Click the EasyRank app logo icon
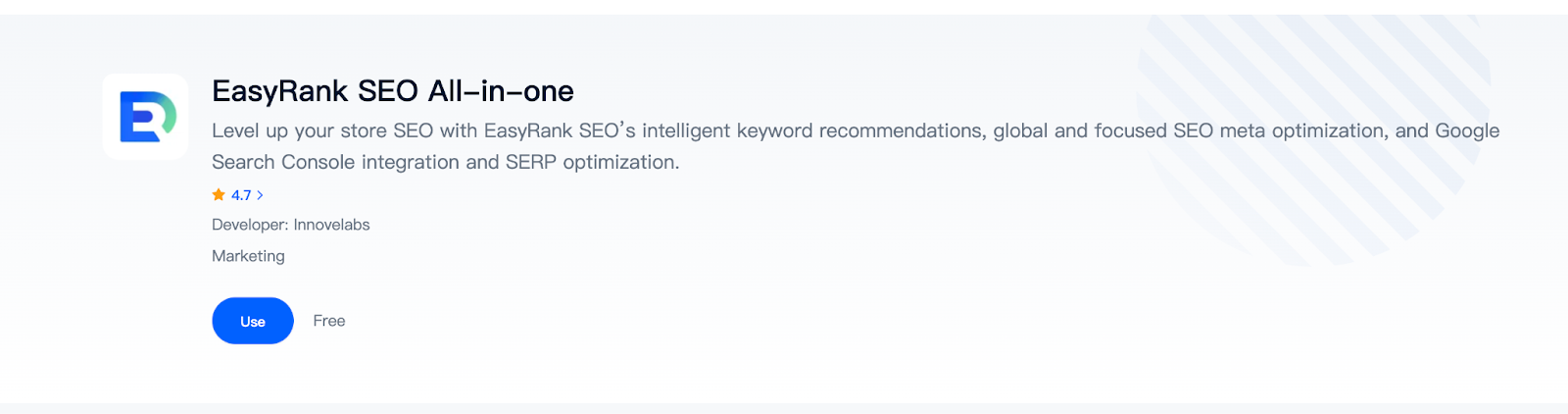 coord(145,117)
